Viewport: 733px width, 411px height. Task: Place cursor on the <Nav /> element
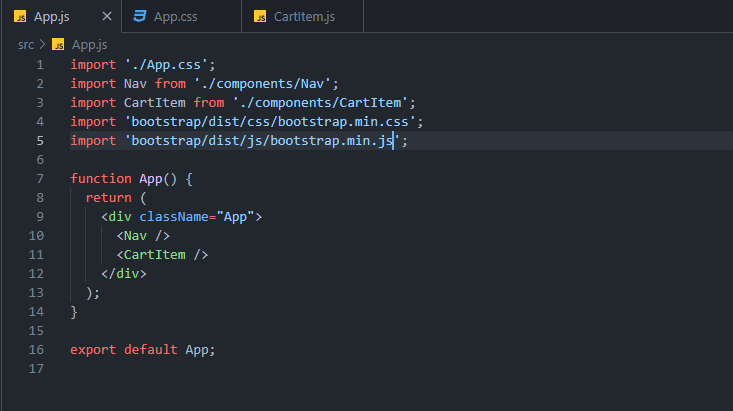point(143,236)
